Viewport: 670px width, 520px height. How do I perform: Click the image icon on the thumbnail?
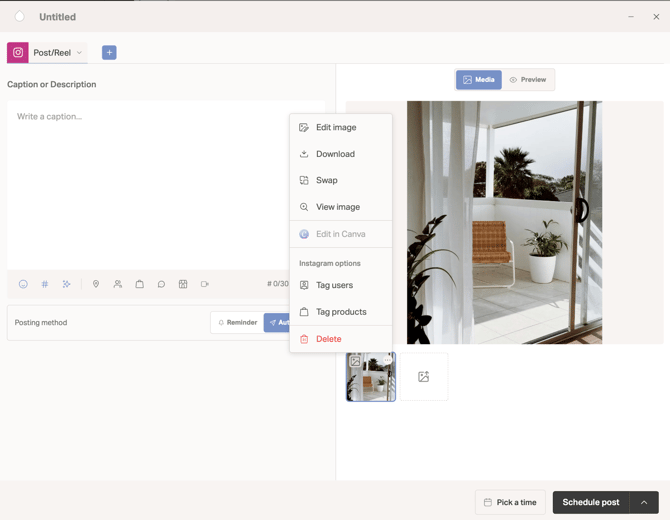click(x=355, y=361)
